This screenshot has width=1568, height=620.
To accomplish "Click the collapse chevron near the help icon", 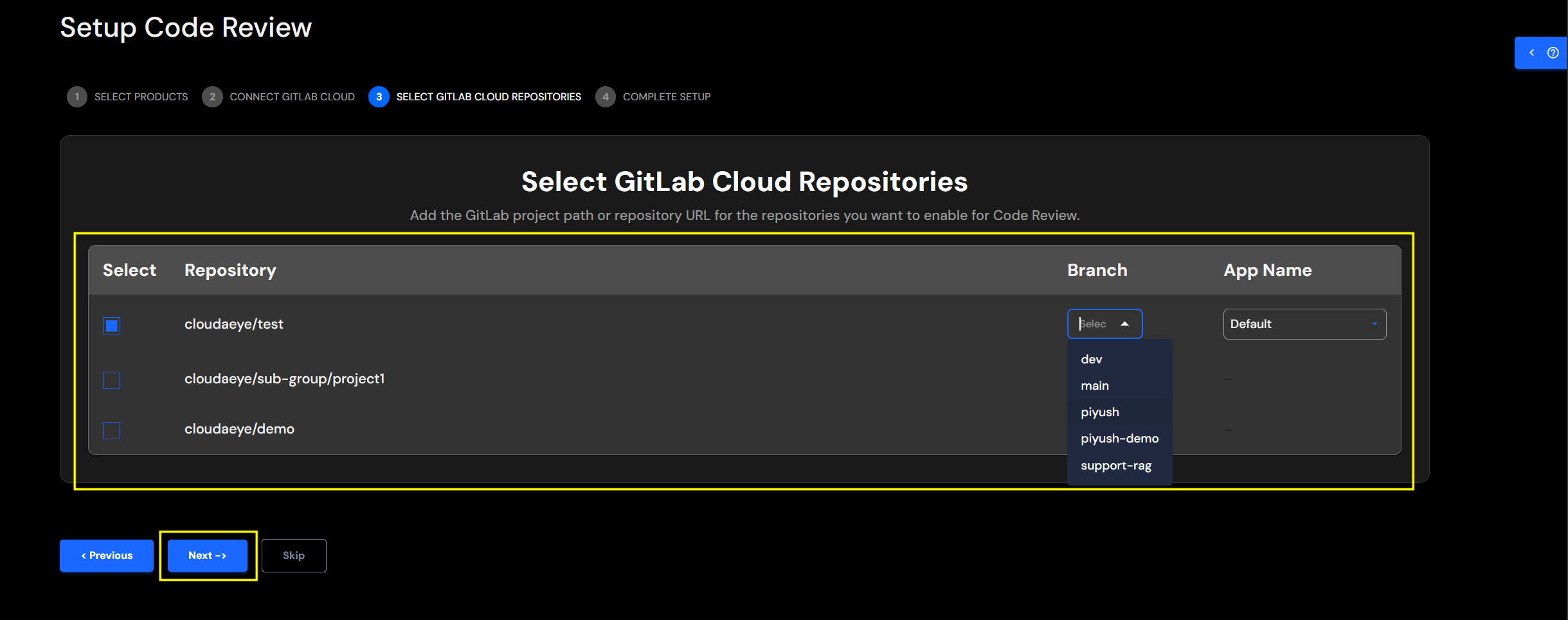I will (x=1533, y=53).
